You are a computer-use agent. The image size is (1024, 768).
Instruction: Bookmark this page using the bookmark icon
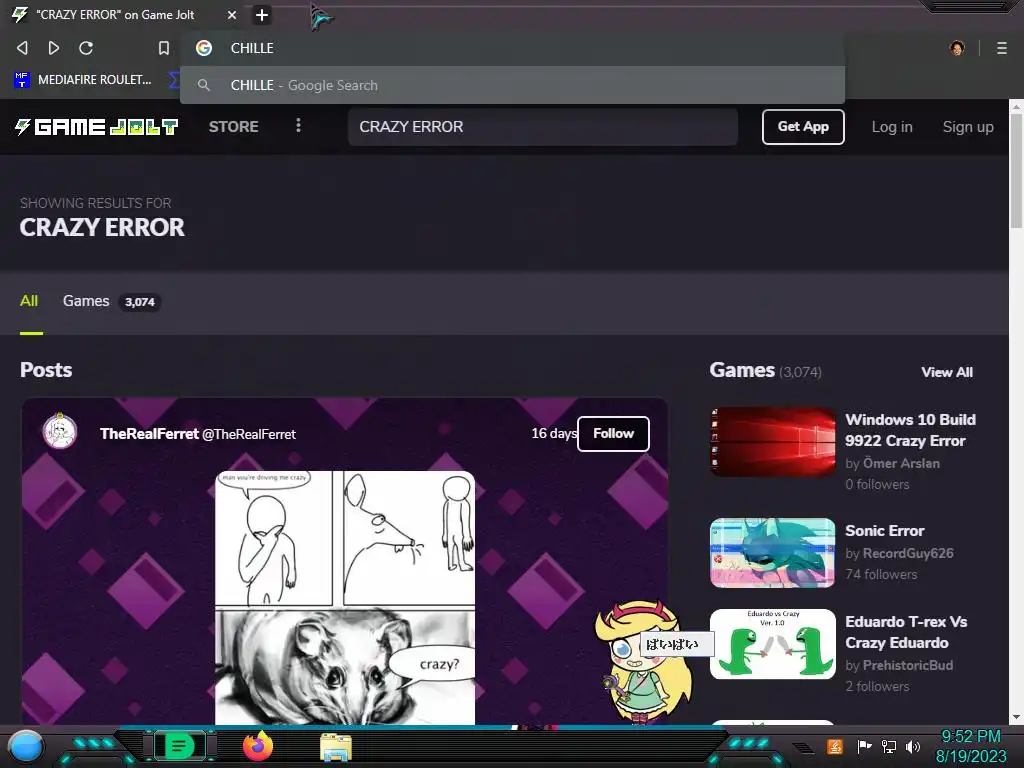[164, 48]
